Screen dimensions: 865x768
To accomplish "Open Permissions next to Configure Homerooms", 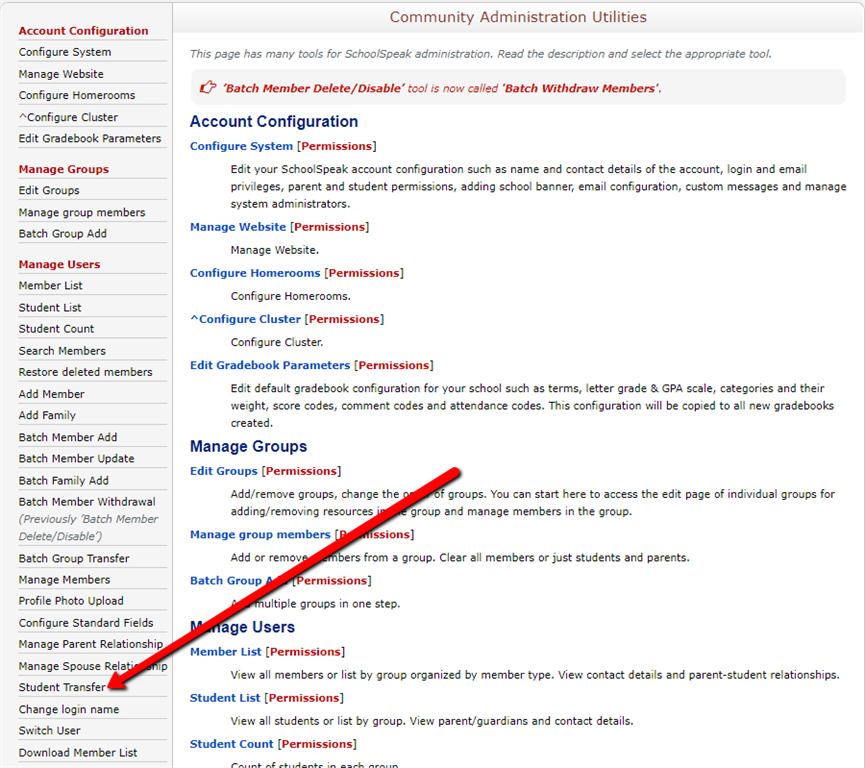I will tap(364, 273).
